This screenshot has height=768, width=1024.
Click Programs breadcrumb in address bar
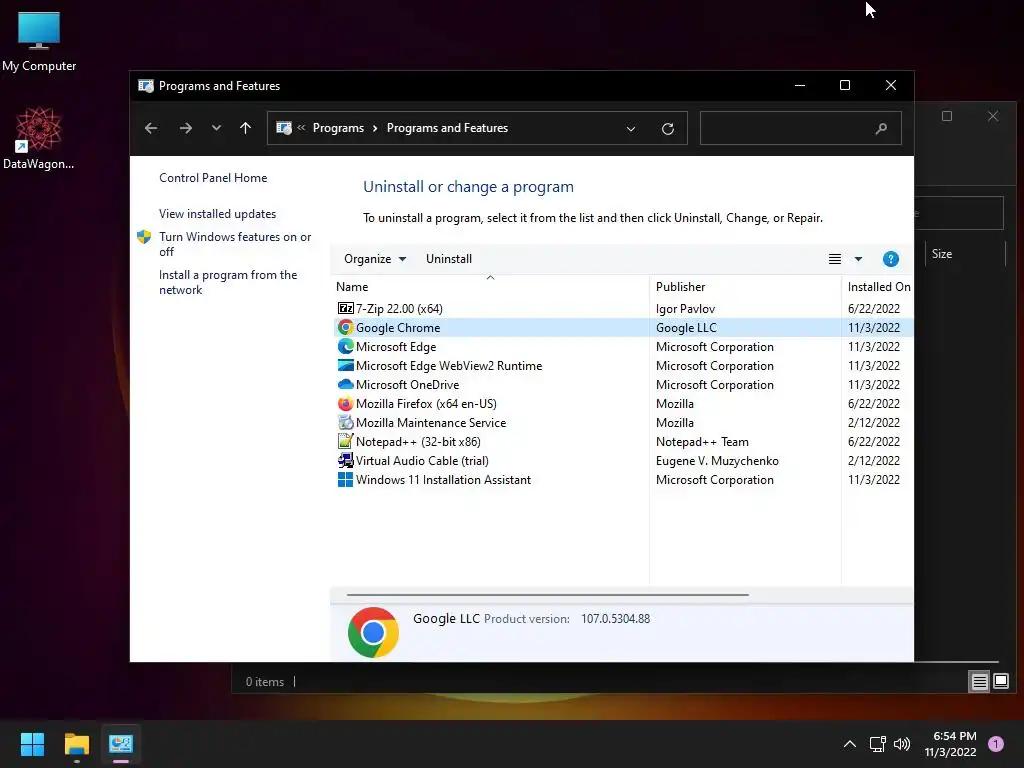tap(338, 128)
